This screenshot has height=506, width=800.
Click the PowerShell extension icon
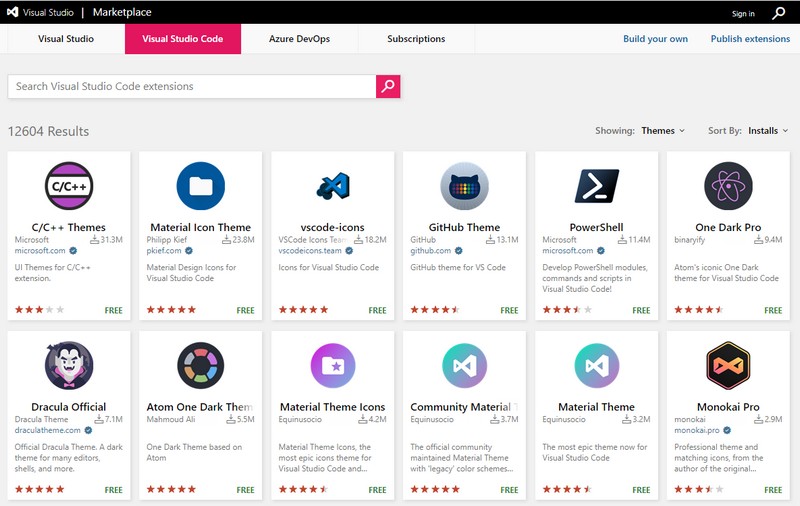[x=597, y=186]
